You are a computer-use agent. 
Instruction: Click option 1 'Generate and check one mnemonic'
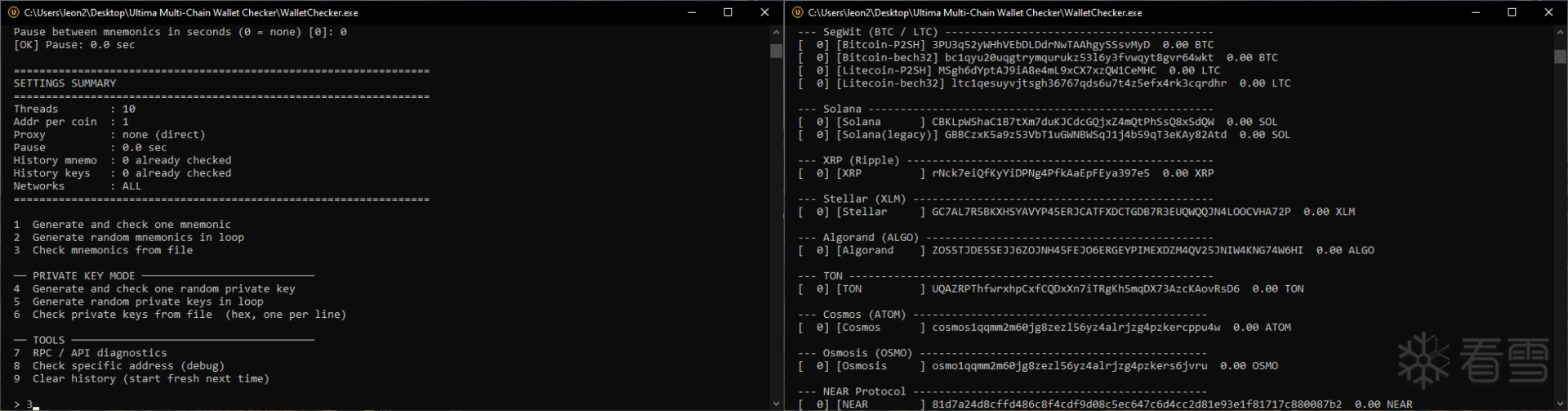[x=122, y=225]
